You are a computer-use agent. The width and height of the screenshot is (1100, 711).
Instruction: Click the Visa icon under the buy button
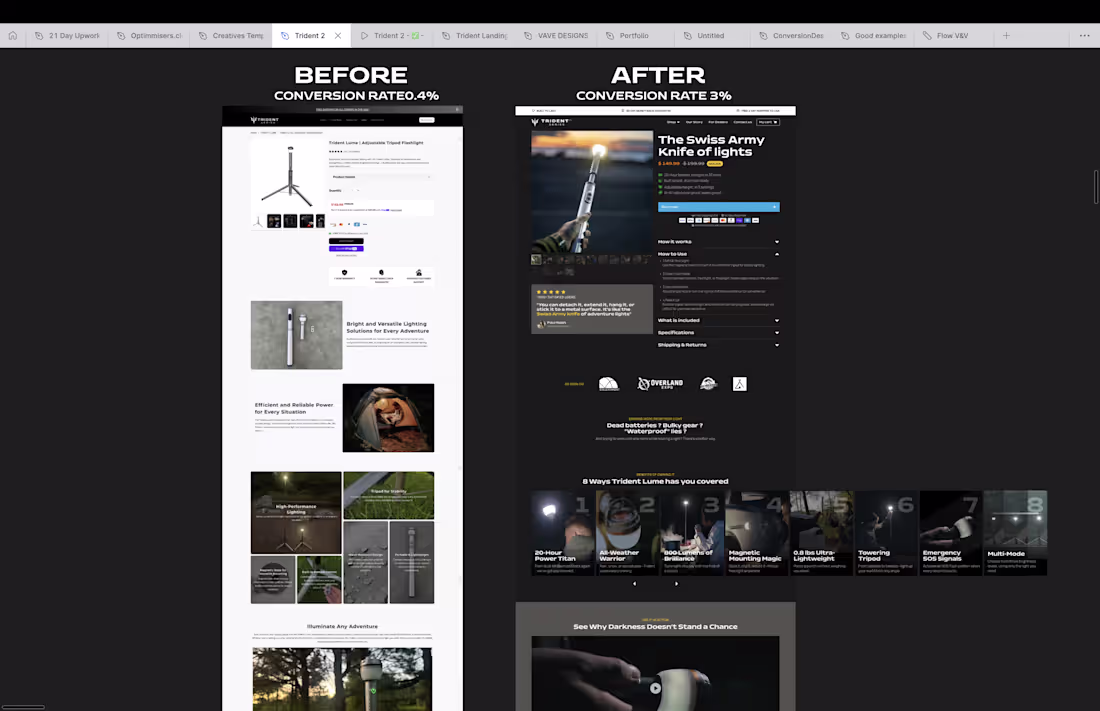pos(755,221)
